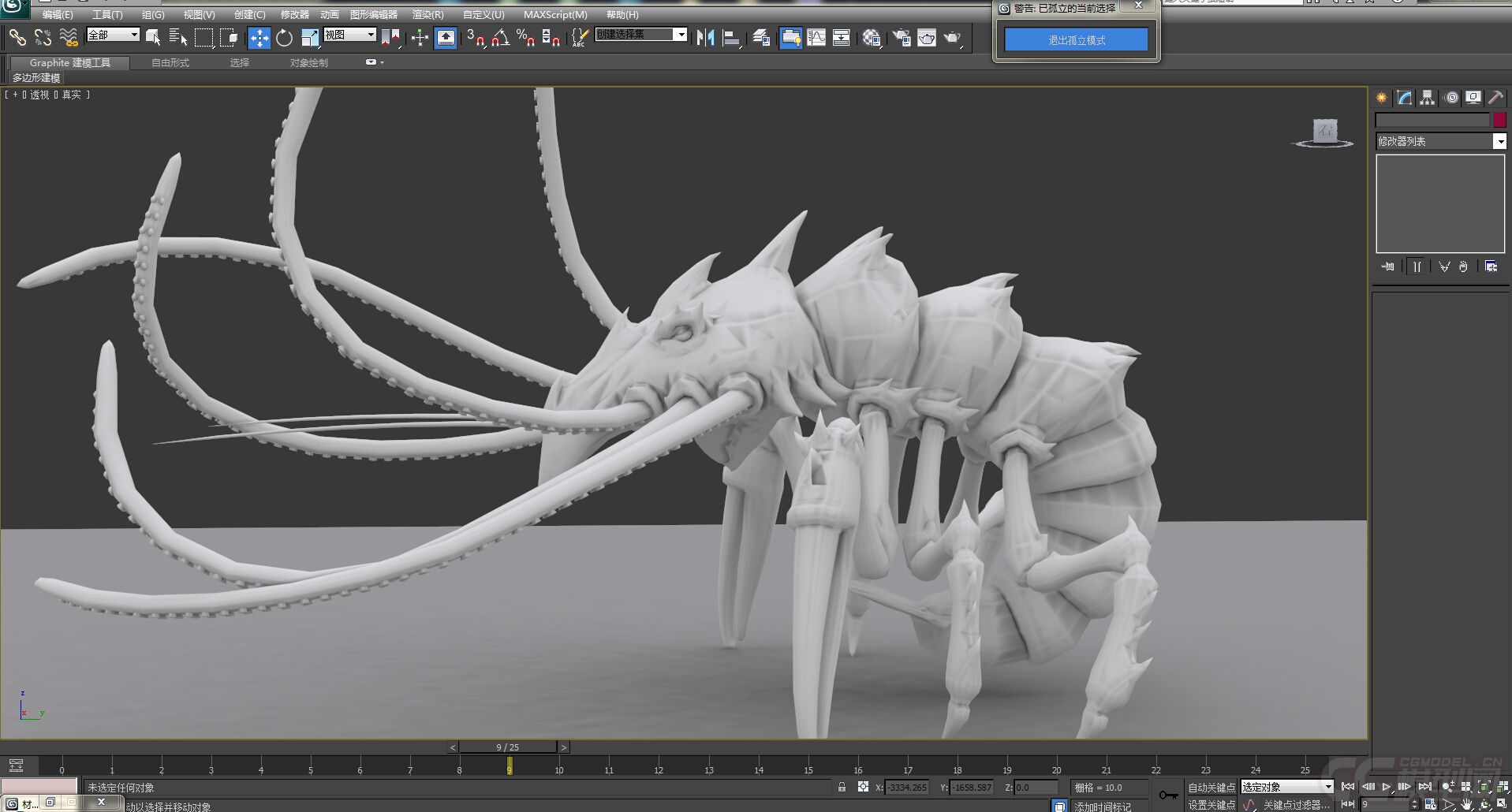Expand the 多边形建模 panel label
1512x812 pixels.
tap(36, 77)
